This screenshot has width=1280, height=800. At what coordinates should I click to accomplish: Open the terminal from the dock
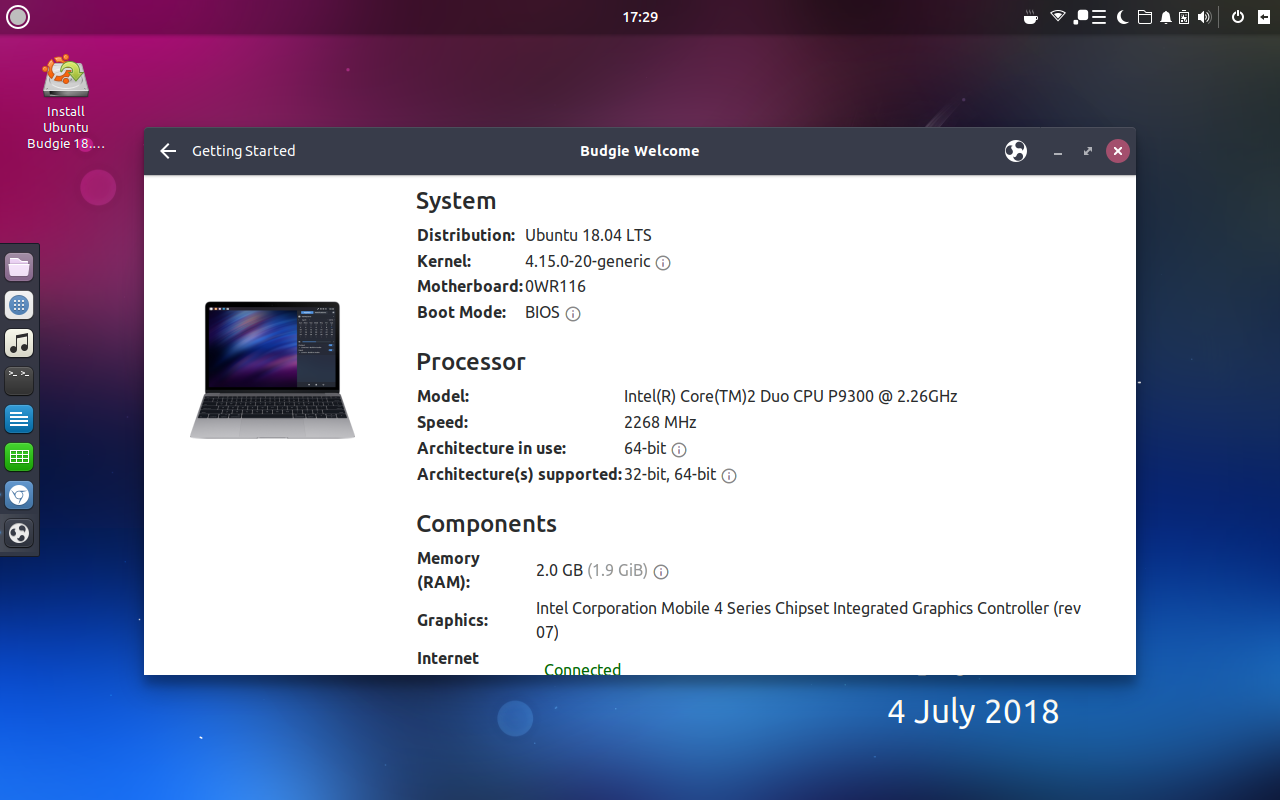(19, 381)
